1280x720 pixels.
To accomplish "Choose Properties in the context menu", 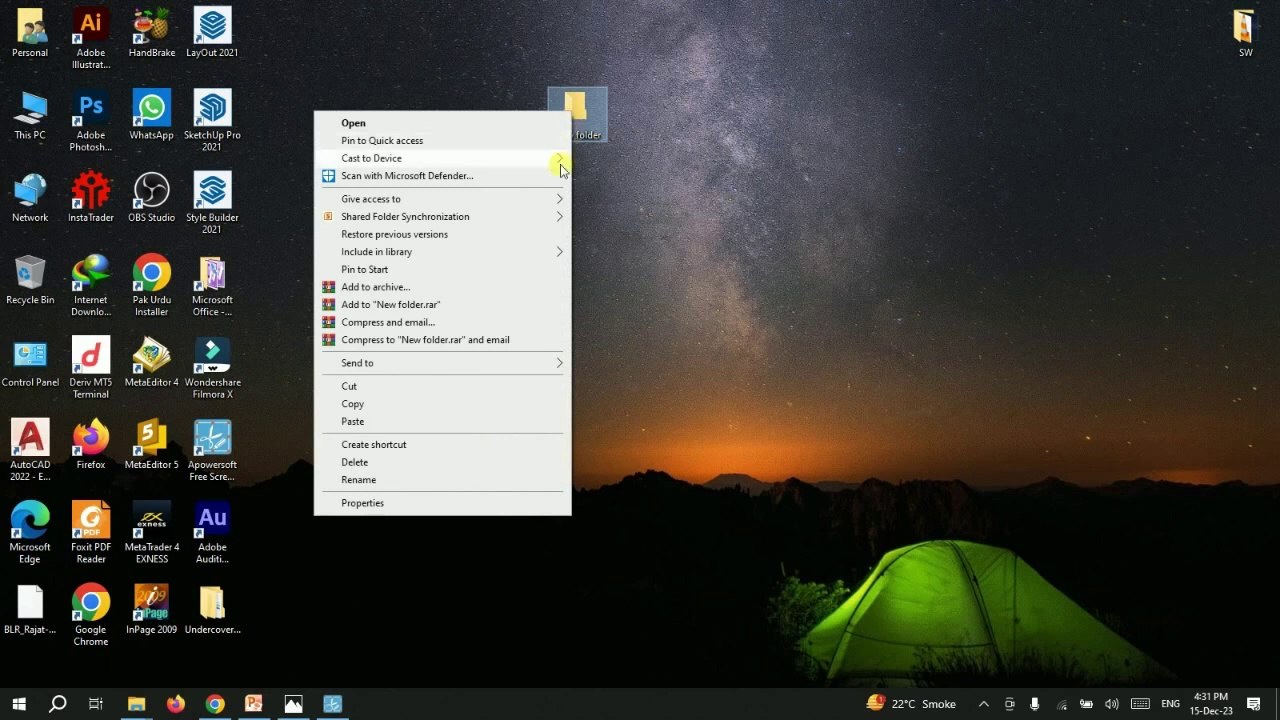I will point(362,503).
